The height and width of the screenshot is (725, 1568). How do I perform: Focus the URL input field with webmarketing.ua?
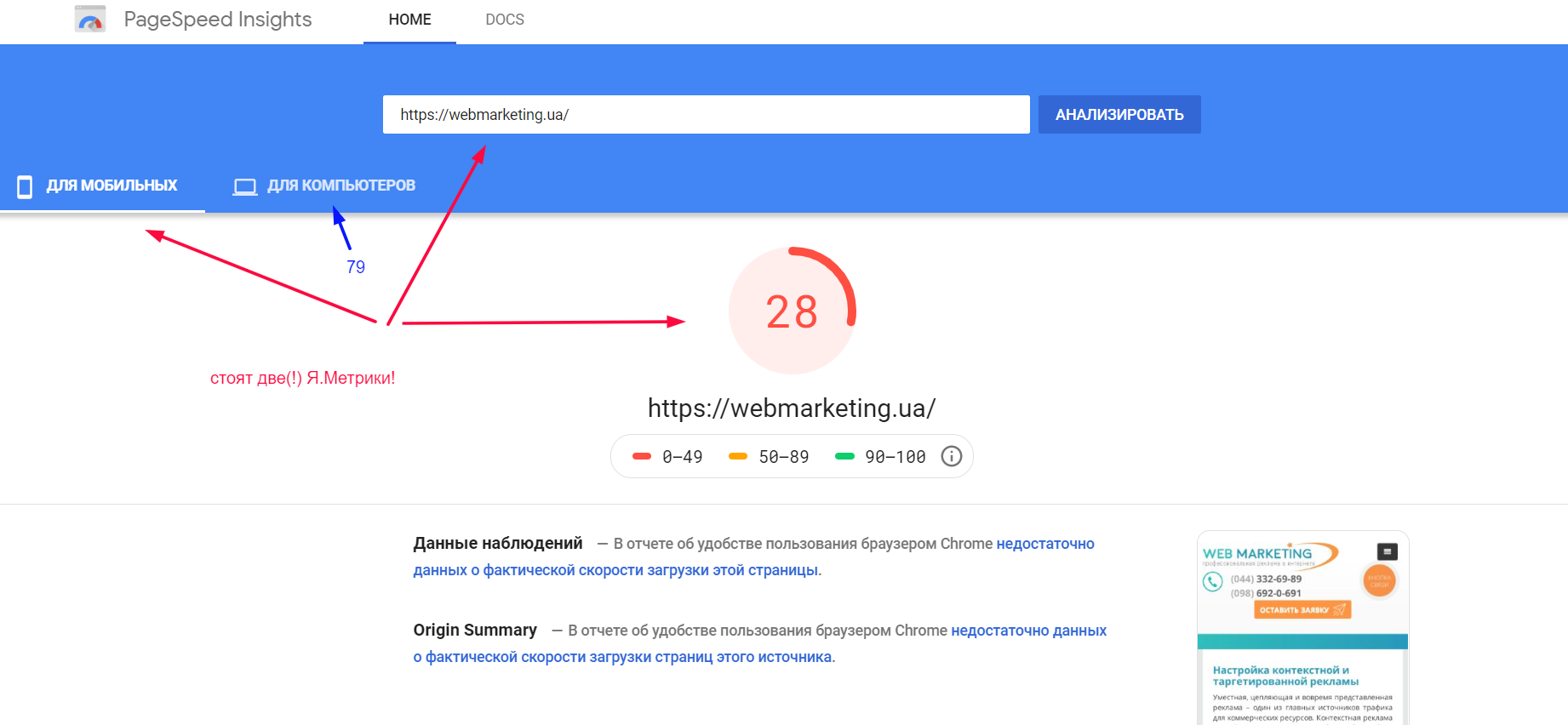coord(706,115)
